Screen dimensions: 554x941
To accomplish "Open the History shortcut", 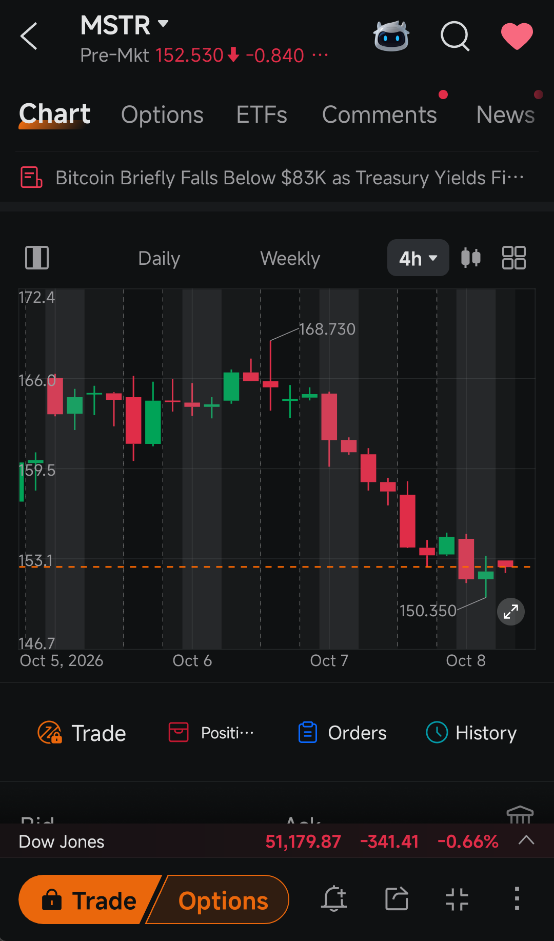I will click(471, 733).
